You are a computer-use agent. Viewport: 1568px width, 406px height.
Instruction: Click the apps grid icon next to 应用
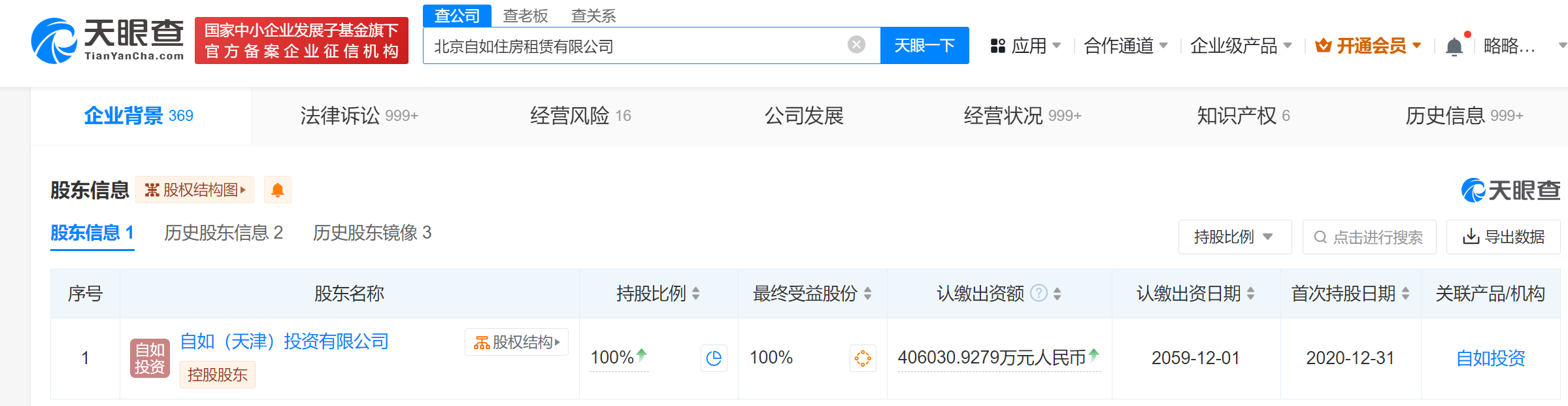coord(997,46)
